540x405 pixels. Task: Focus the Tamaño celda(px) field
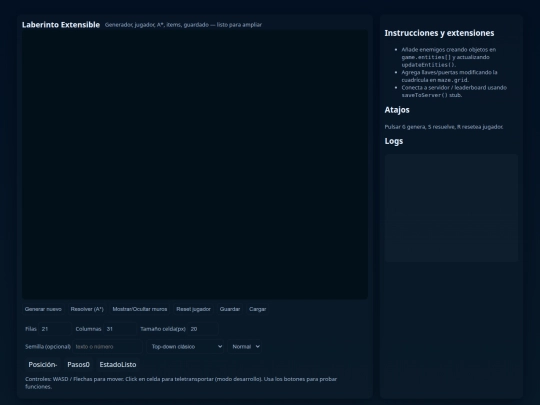pos(202,329)
